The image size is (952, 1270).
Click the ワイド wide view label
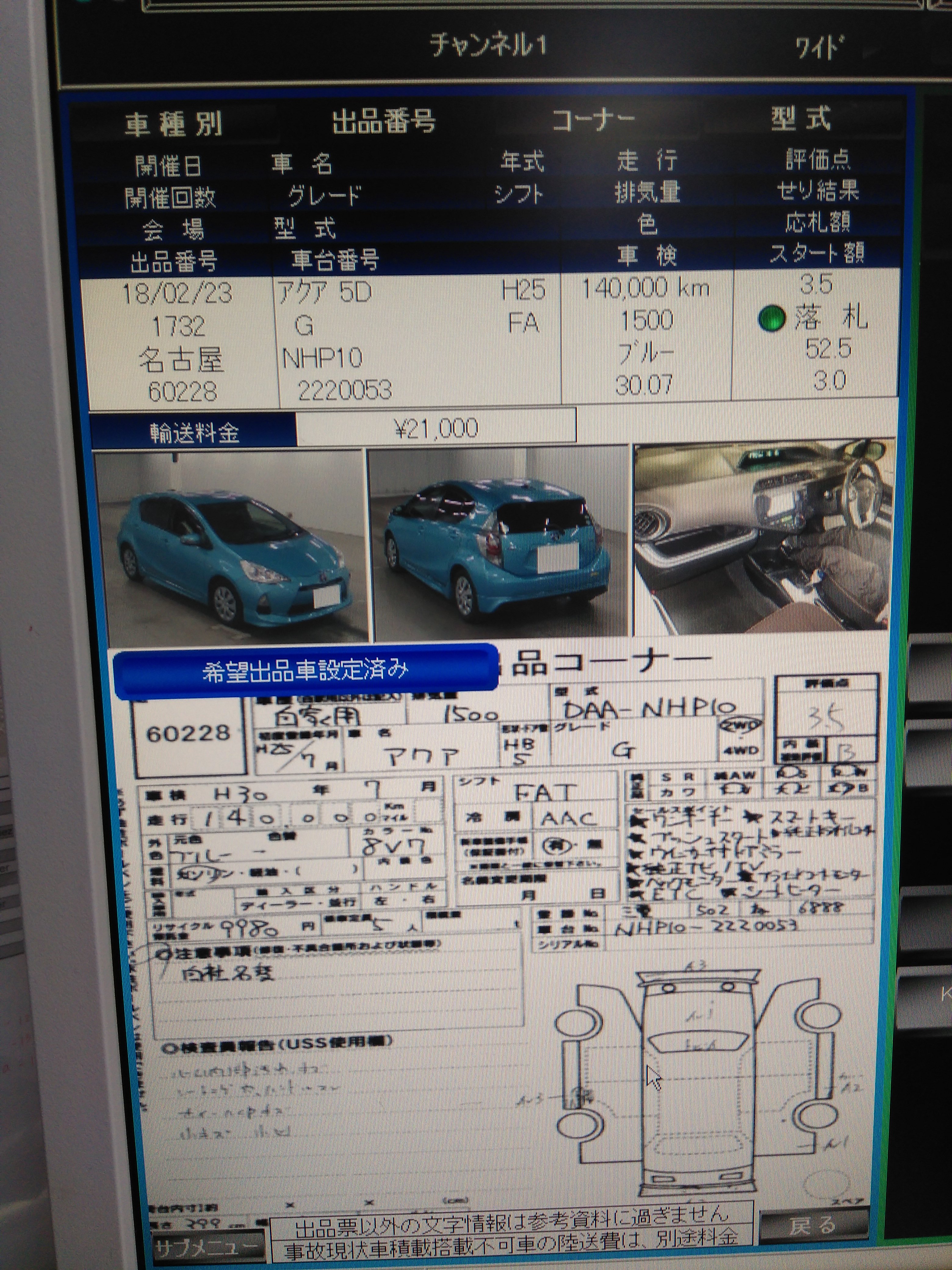coord(820,48)
